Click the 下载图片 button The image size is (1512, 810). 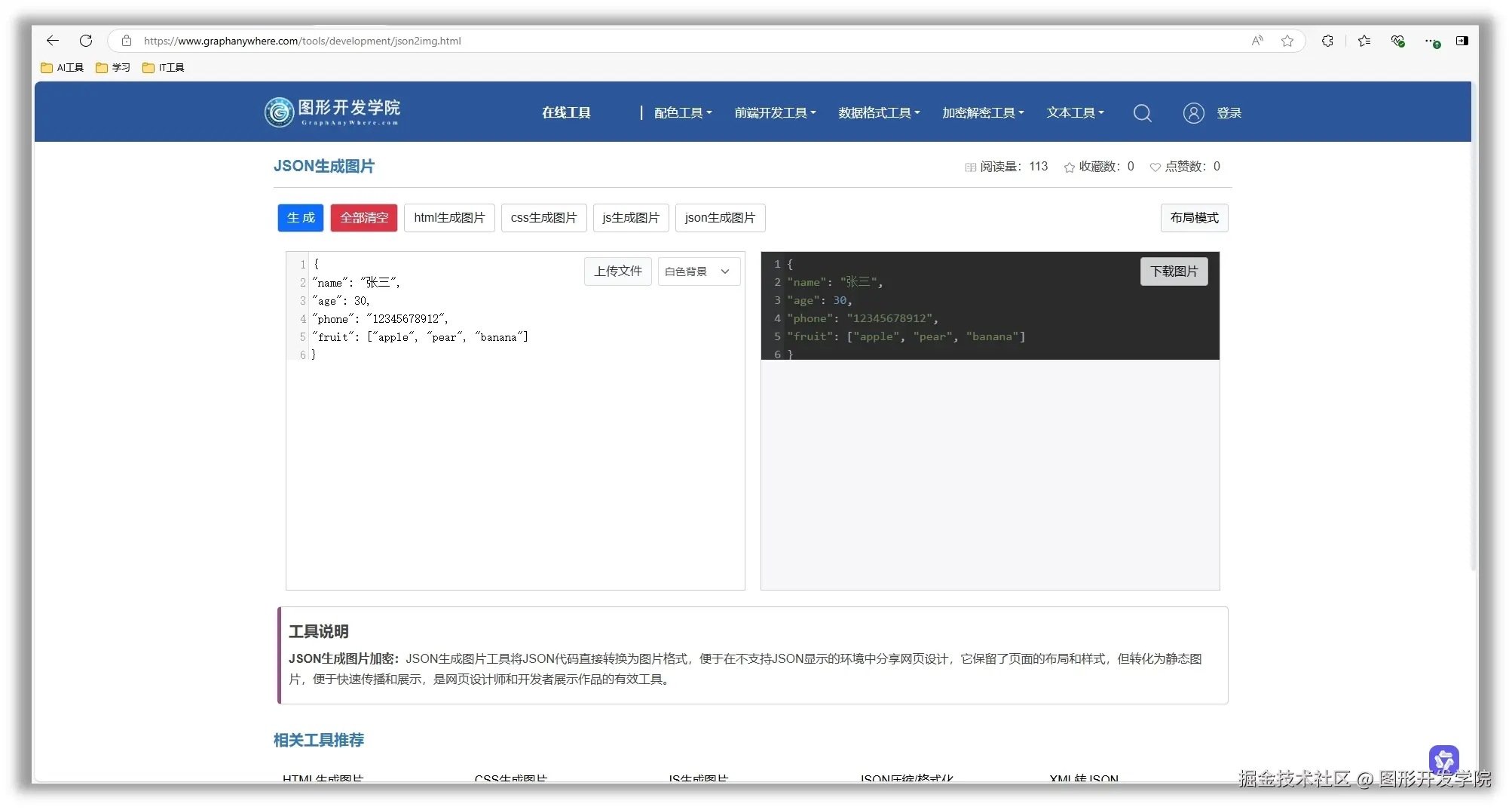1173,272
